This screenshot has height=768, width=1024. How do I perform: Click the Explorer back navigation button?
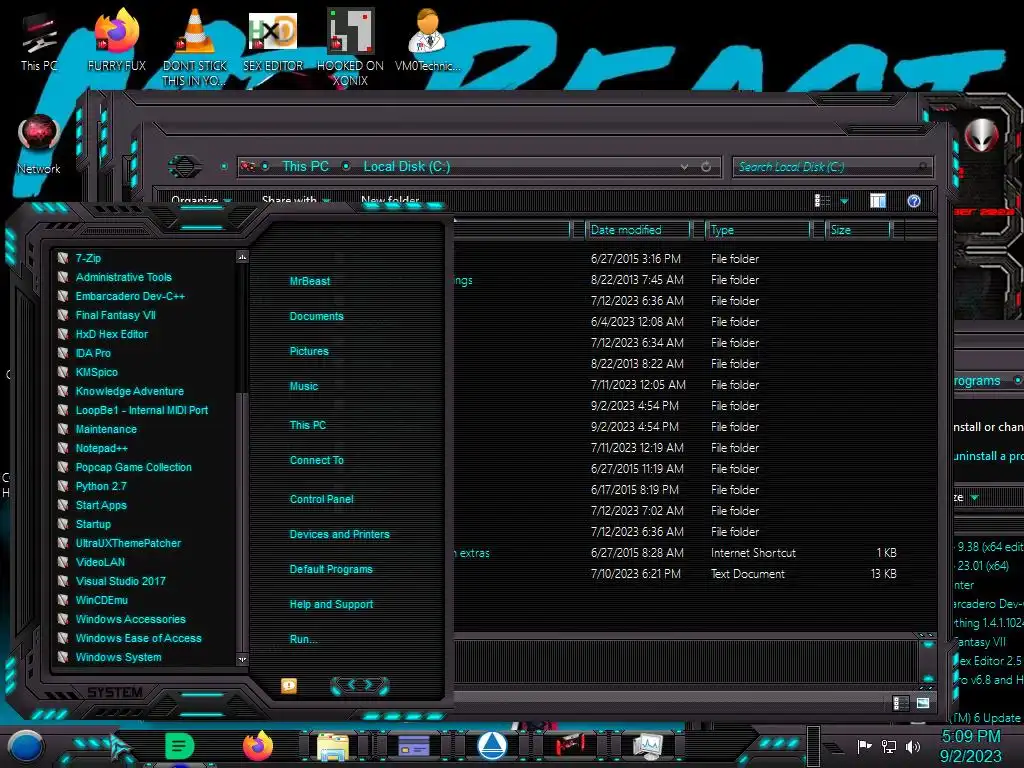click(x=185, y=167)
